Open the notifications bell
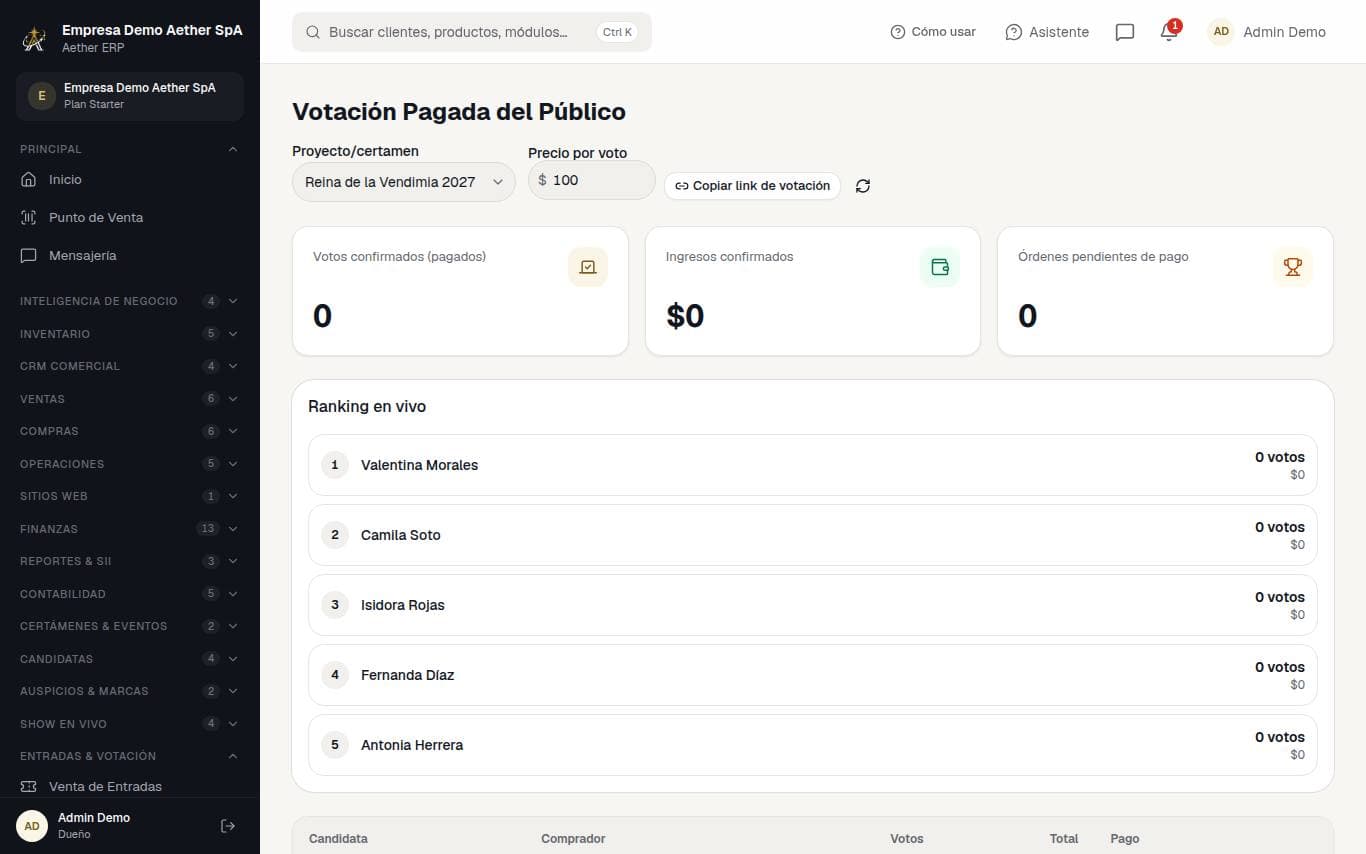This screenshot has height=854, width=1366. point(1169,32)
